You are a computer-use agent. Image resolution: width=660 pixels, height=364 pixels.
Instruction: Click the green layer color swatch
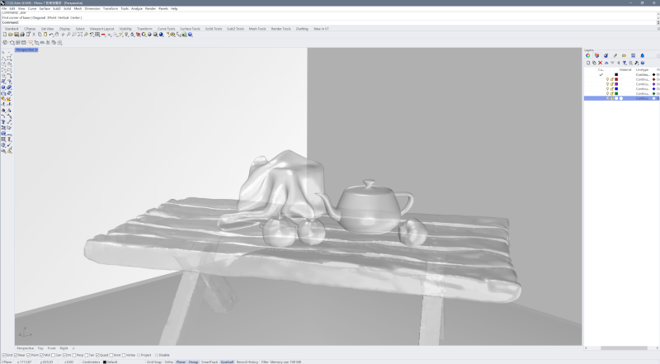(x=616, y=93)
